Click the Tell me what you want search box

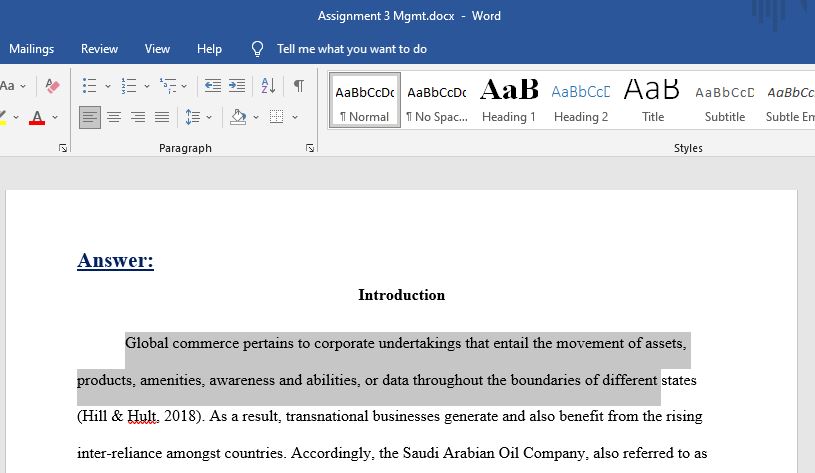click(x=351, y=49)
